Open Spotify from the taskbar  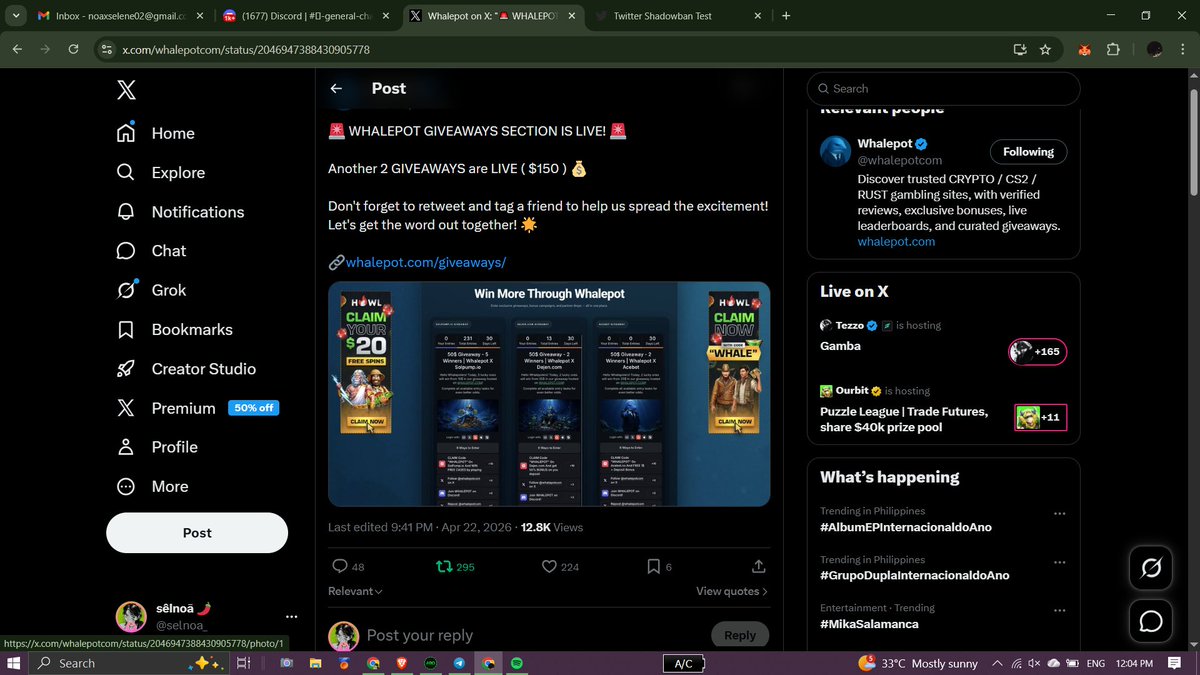(517, 663)
